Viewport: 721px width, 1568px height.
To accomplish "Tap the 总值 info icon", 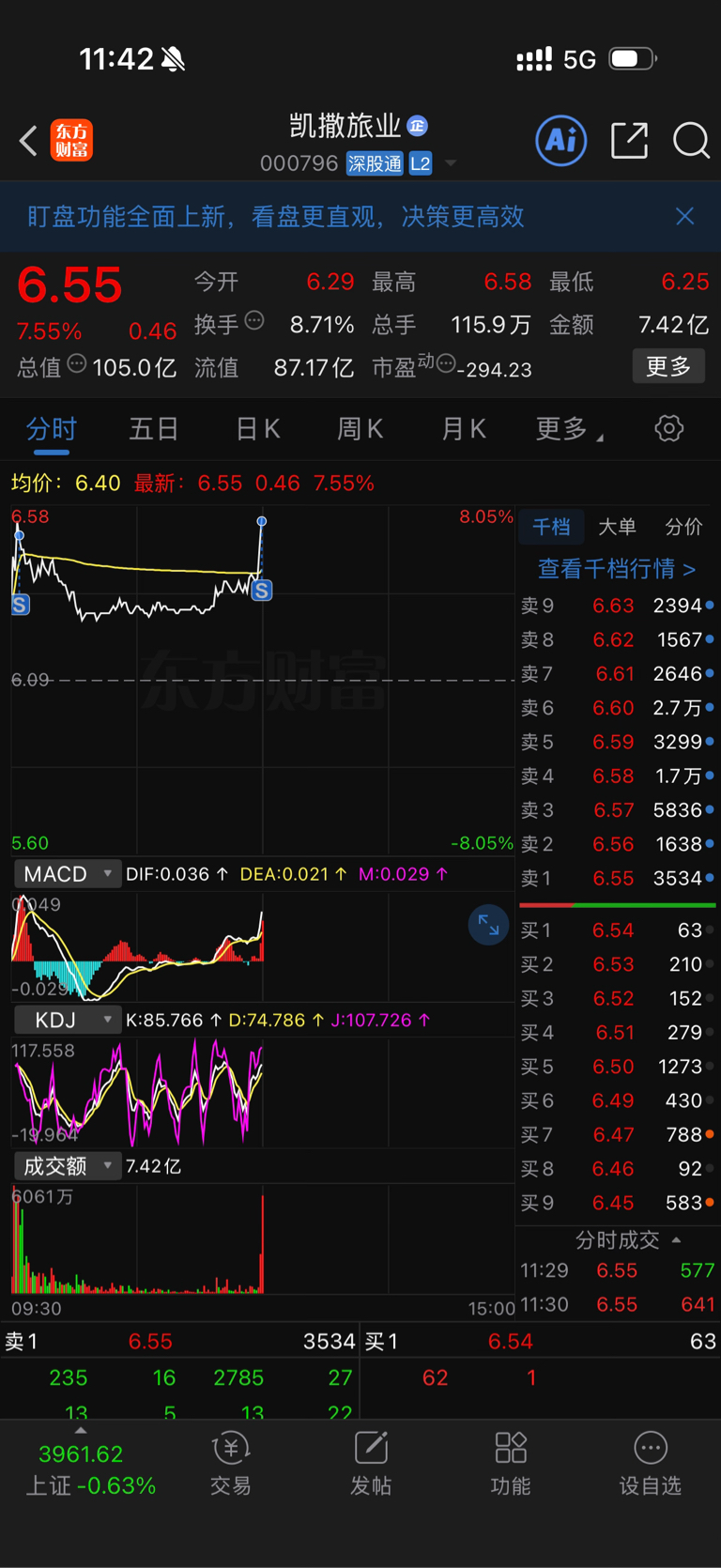I will click(77, 363).
